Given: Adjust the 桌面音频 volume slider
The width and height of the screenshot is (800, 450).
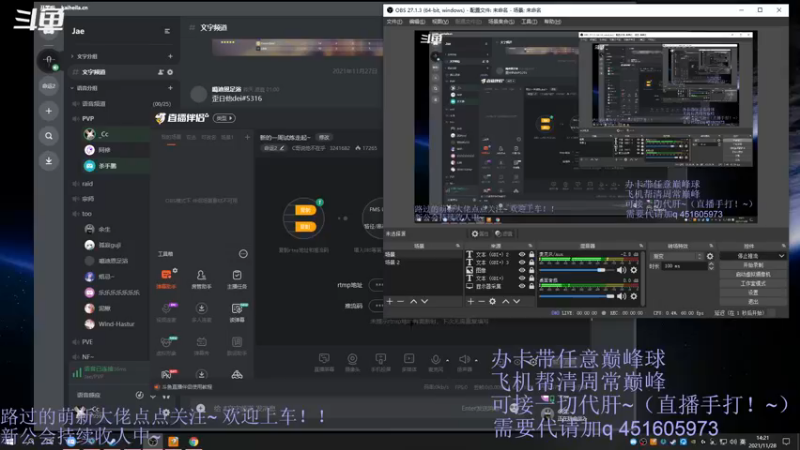Looking at the screenshot, I should point(577,296).
